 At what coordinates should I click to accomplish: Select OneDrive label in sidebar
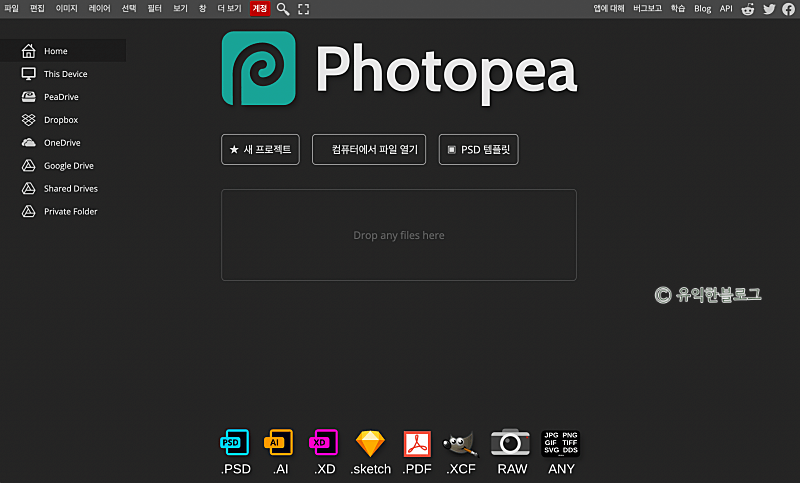click(x=62, y=143)
